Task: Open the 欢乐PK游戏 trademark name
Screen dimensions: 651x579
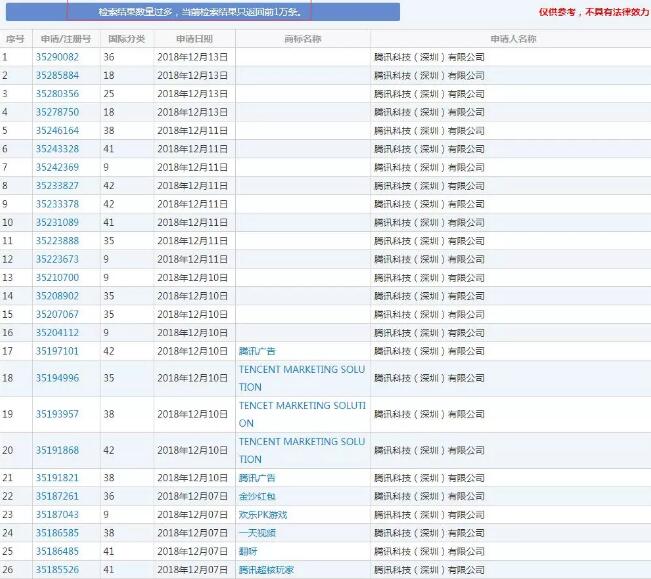Action: tap(263, 515)
